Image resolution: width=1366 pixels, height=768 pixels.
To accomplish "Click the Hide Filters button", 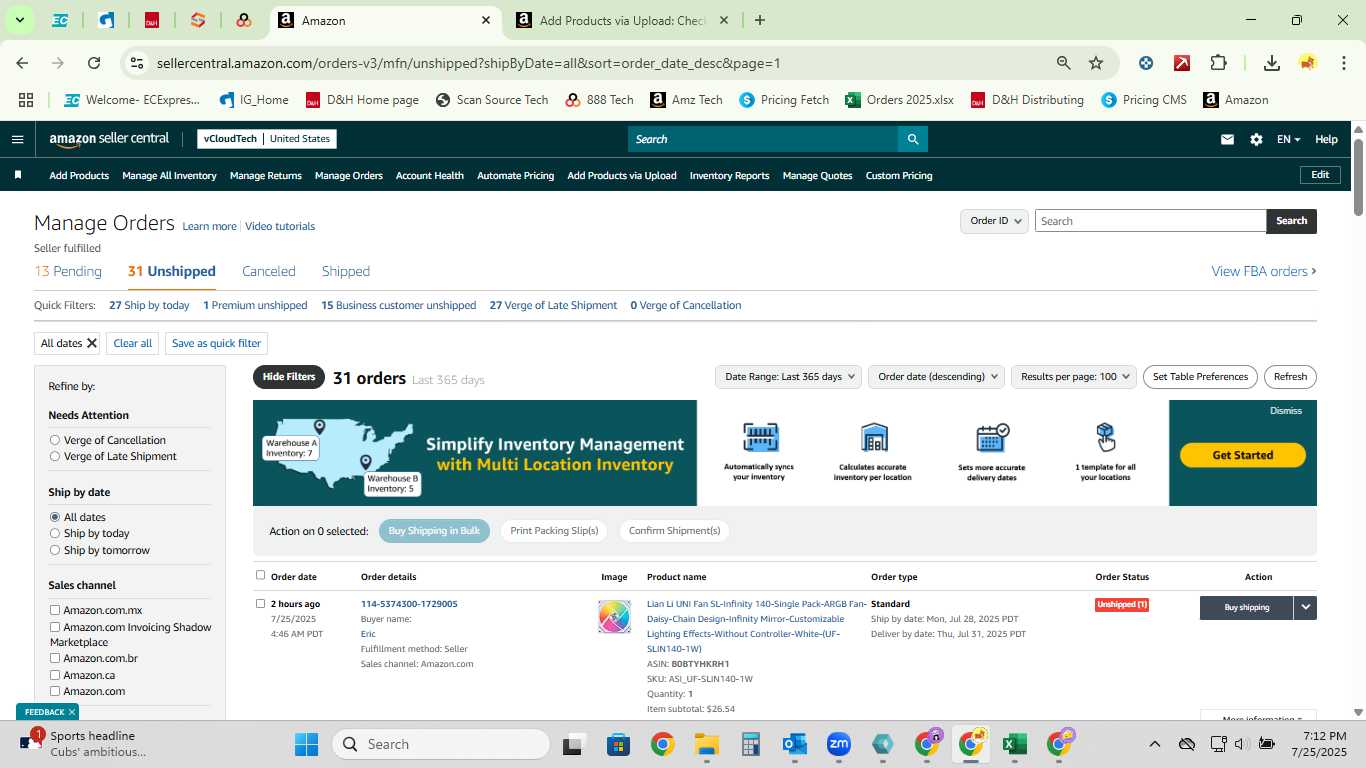I will pos(289,377).
